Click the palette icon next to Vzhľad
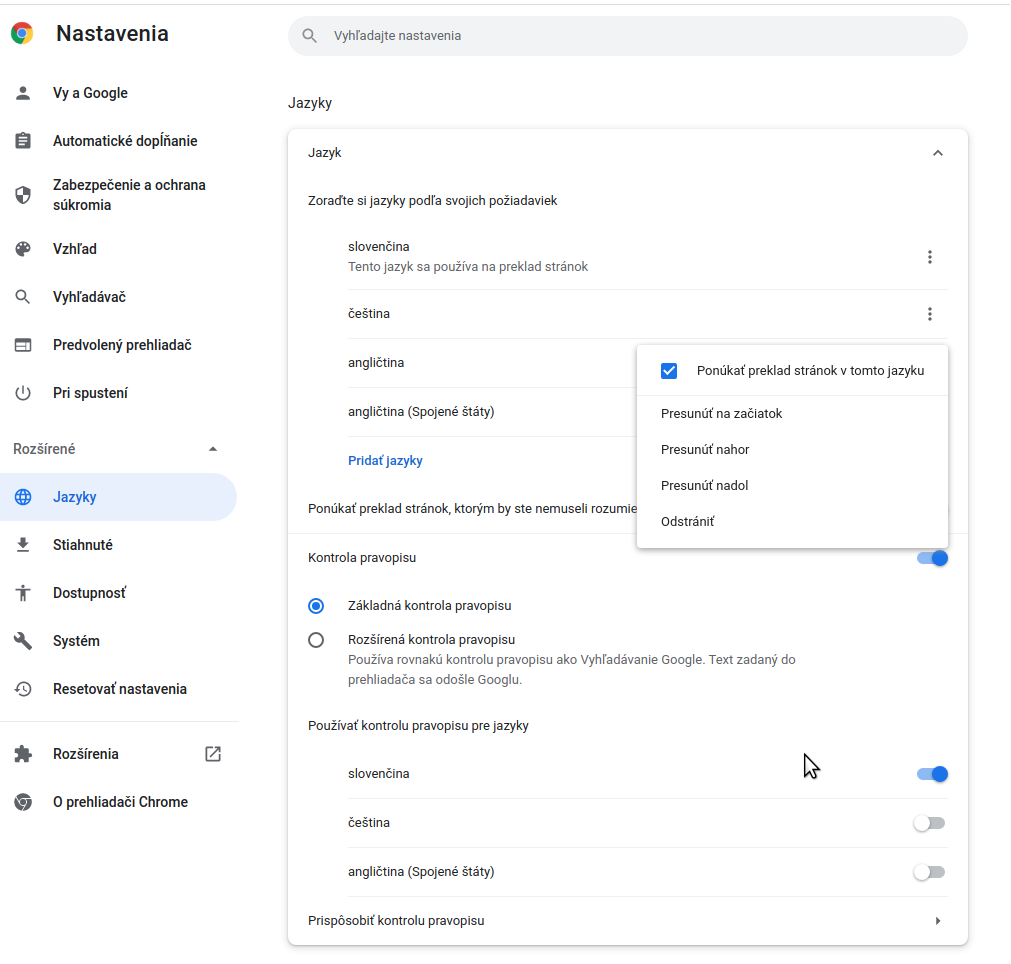Screen dimensions: 1011x964 click(x=23, y=249)
